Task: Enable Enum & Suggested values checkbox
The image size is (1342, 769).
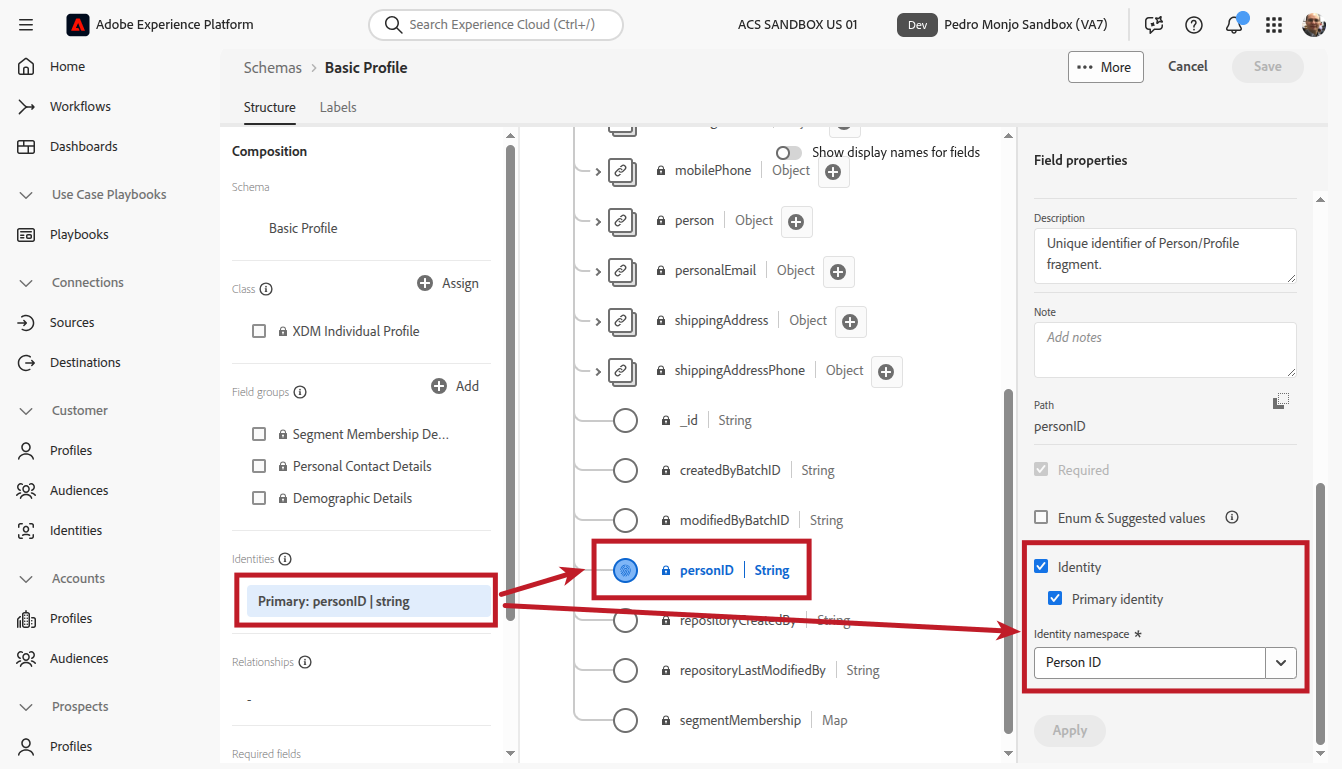Action: tap(1041, 518)
